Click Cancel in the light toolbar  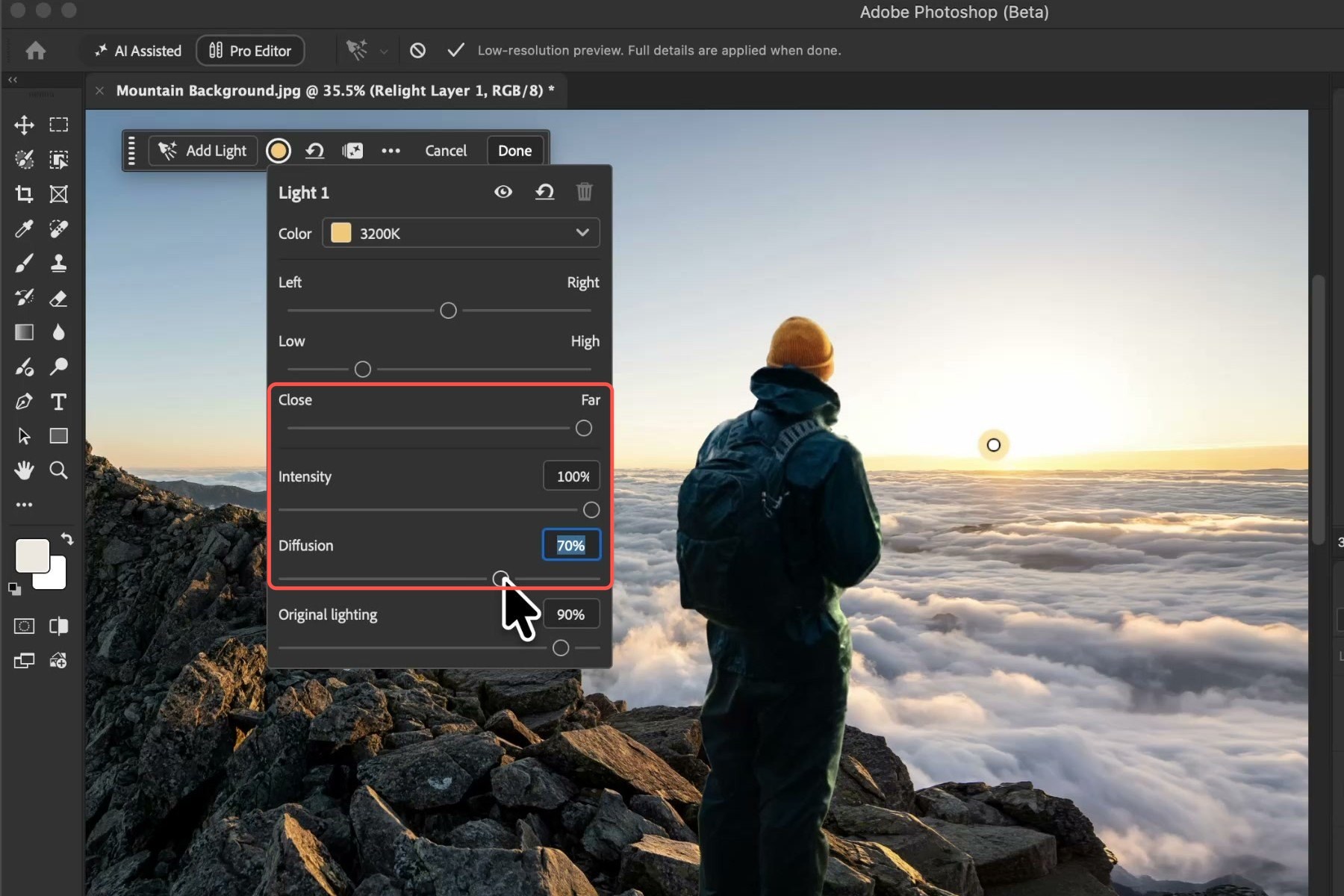click(446, 151)
